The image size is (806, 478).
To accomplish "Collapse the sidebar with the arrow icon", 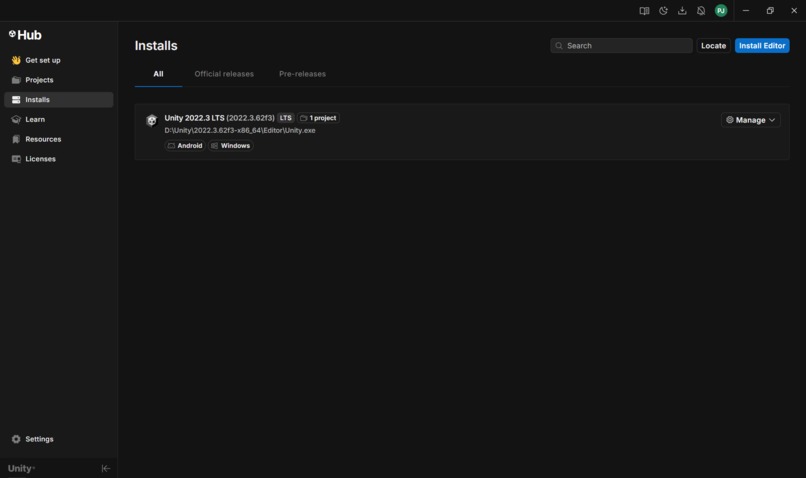I will click(x=106, y=468).
